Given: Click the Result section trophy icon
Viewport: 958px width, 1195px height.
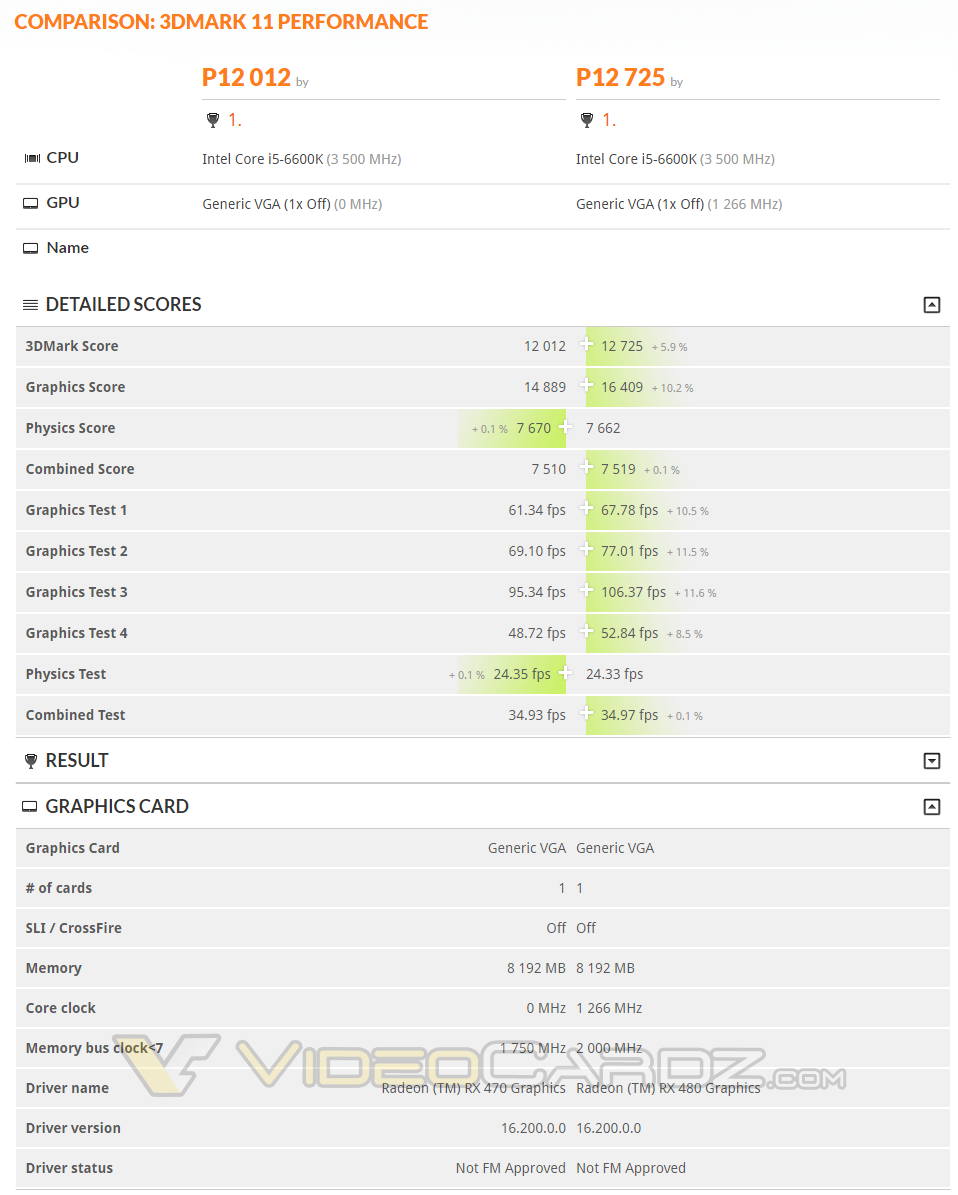Looking at the screenshot, I should 31,761.
